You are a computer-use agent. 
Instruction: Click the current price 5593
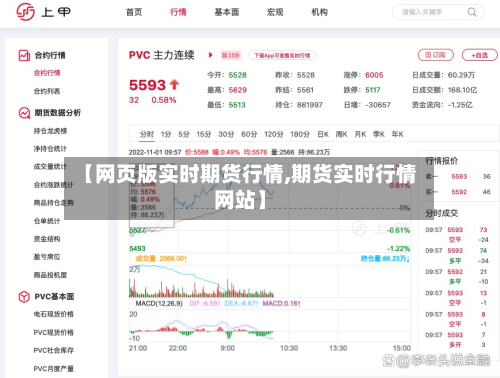point(147,85)
